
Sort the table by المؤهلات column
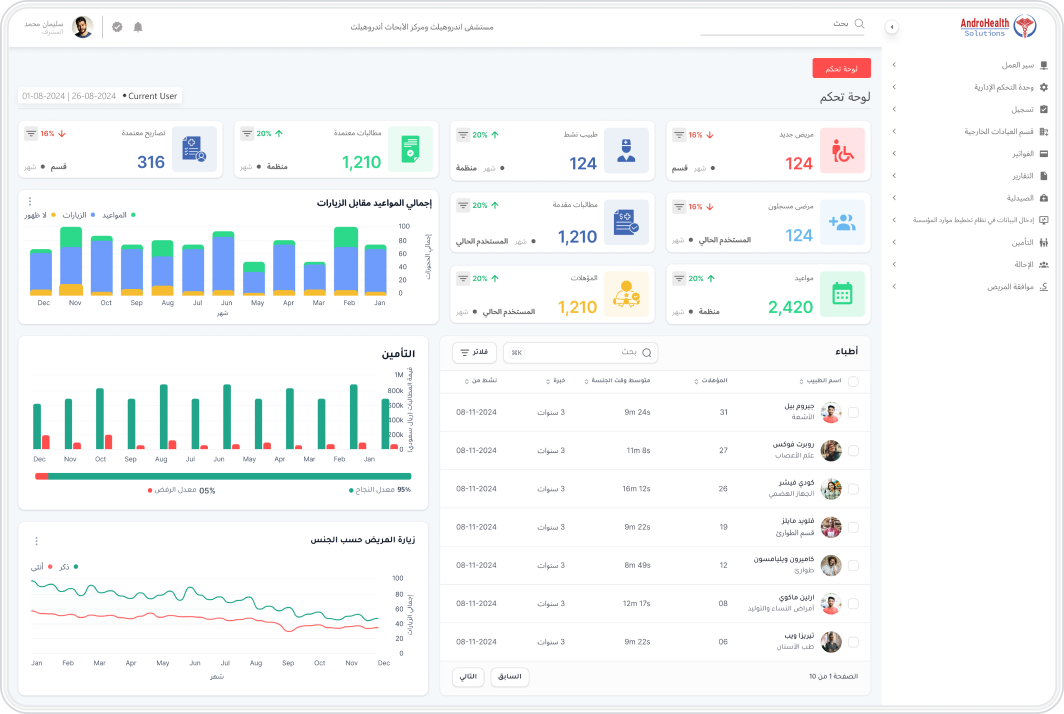(711, 381)
